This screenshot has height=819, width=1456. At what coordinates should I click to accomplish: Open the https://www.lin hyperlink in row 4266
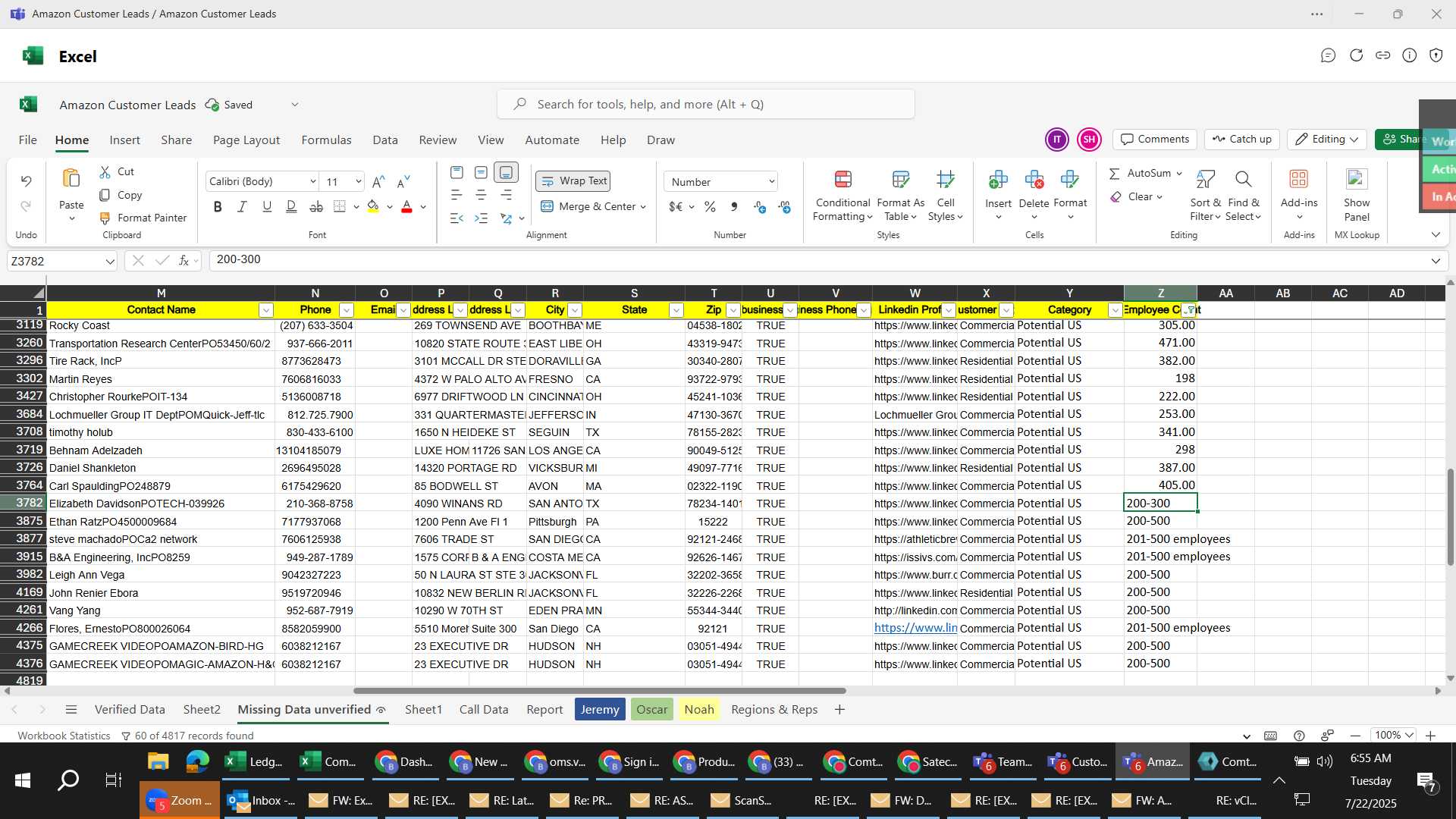[915, 628]
